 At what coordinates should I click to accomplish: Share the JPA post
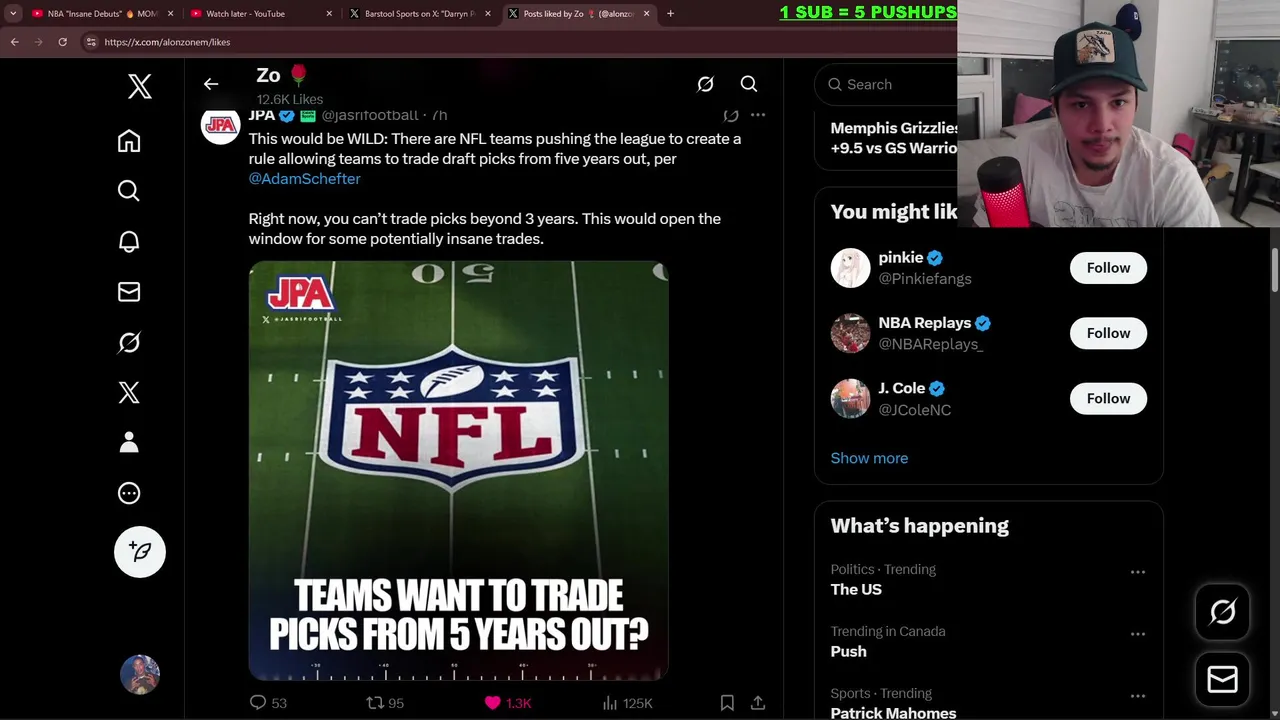(x=758, y=703)
